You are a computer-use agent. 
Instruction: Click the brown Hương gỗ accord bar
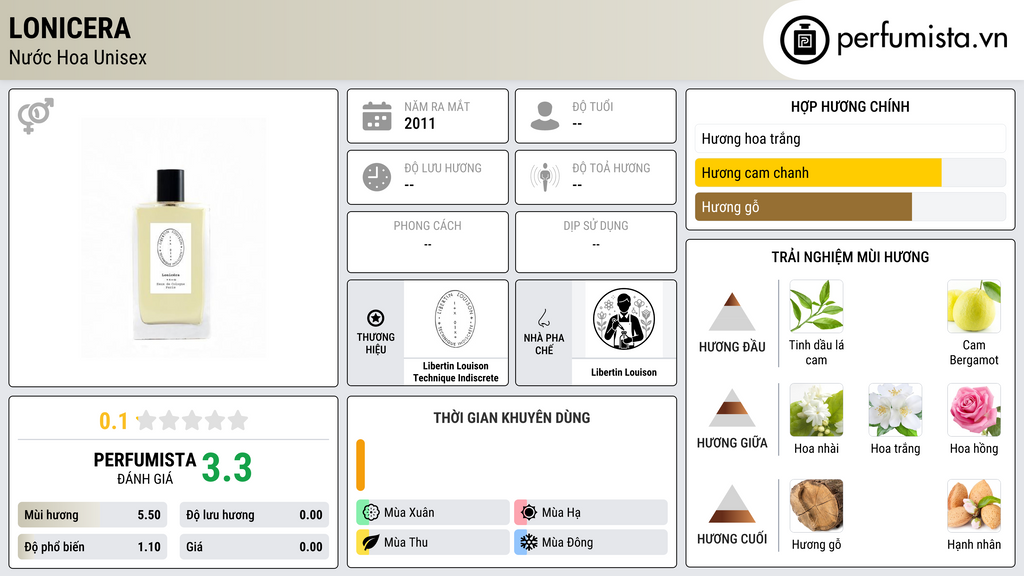[803, 206]
